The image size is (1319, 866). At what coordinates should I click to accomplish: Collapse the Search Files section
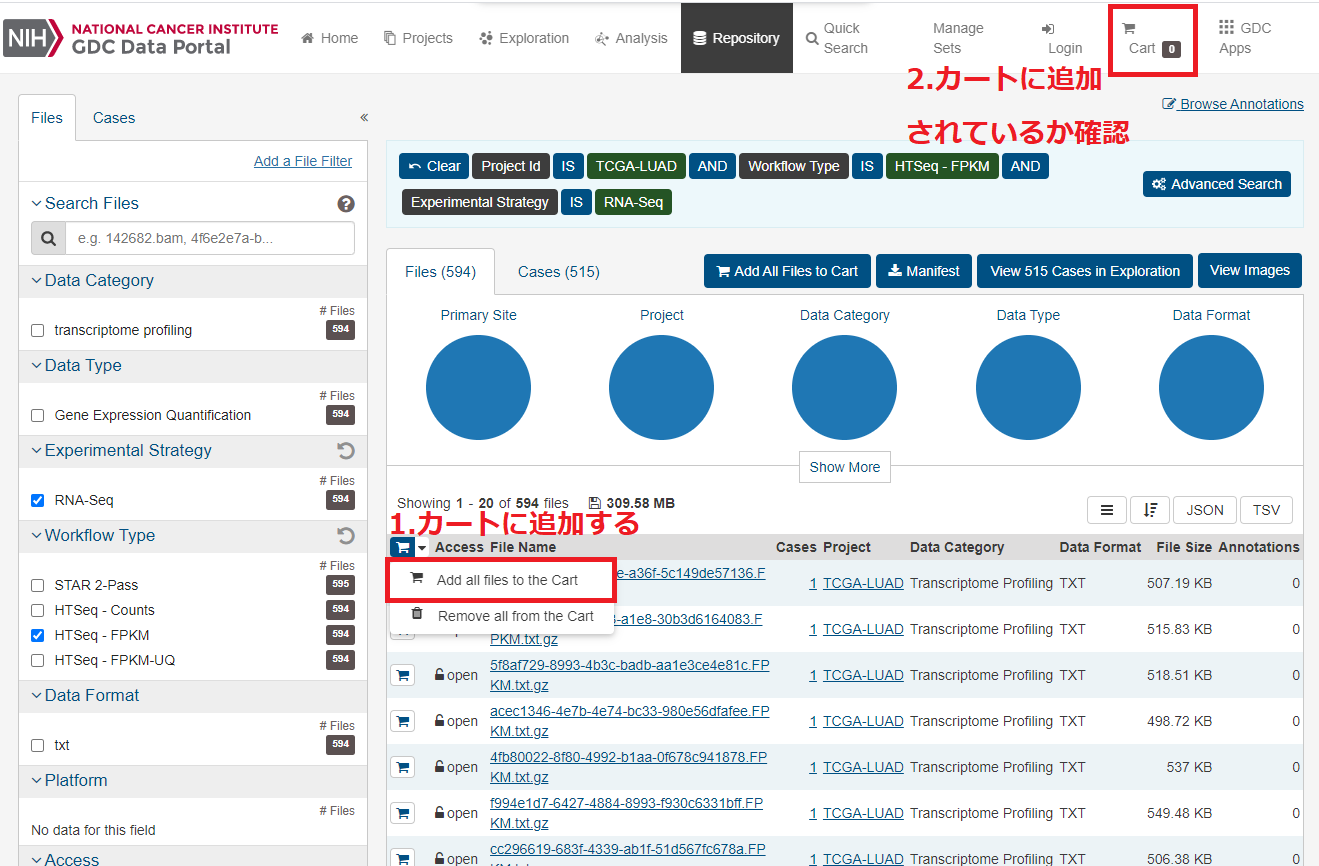point(85,203)
